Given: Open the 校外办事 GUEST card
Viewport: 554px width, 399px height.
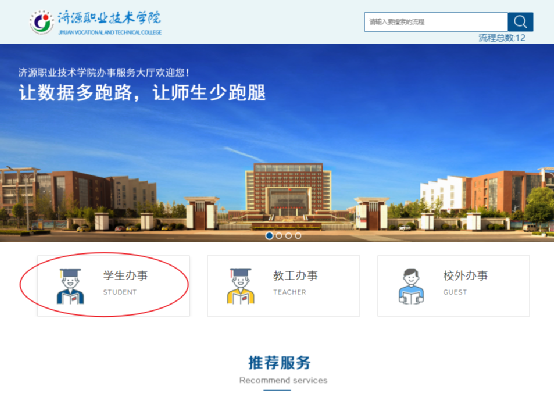Looking at the screenshot, I should click(453, 286).
